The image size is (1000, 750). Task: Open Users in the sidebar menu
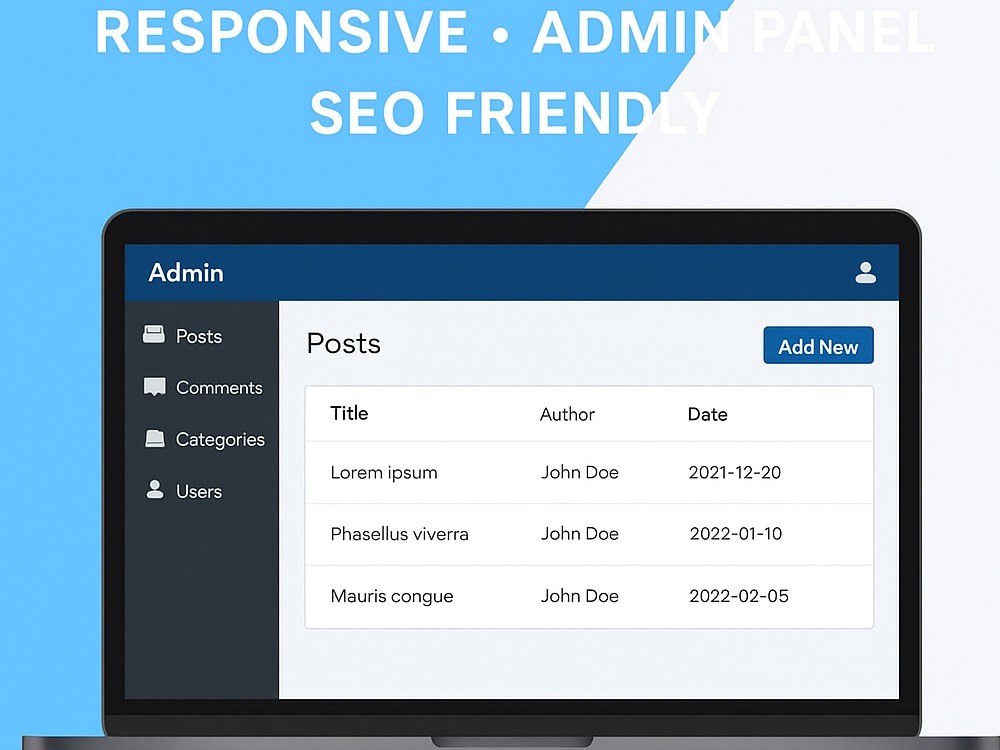[199, 492]
